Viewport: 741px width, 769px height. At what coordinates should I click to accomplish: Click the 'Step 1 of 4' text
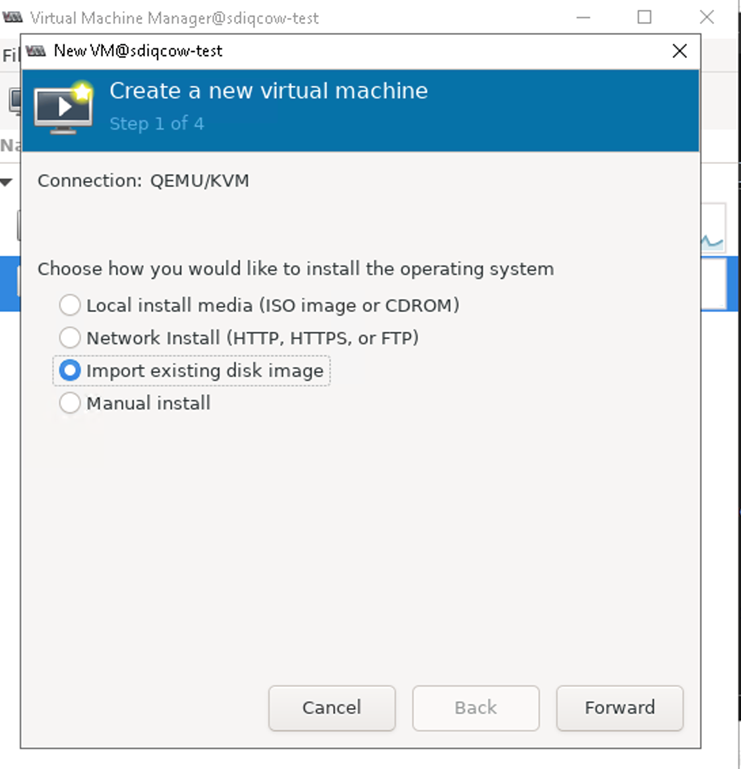click(x=156, y=124)
